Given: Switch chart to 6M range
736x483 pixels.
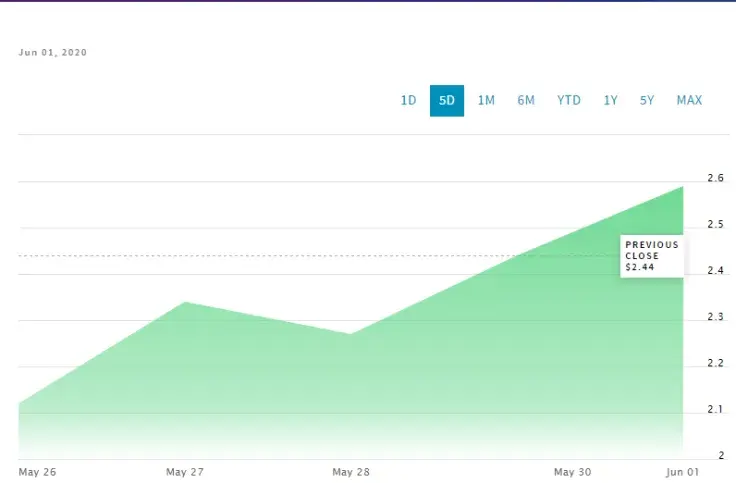Looking at the screenshot, I should click(x=526, y=100).
